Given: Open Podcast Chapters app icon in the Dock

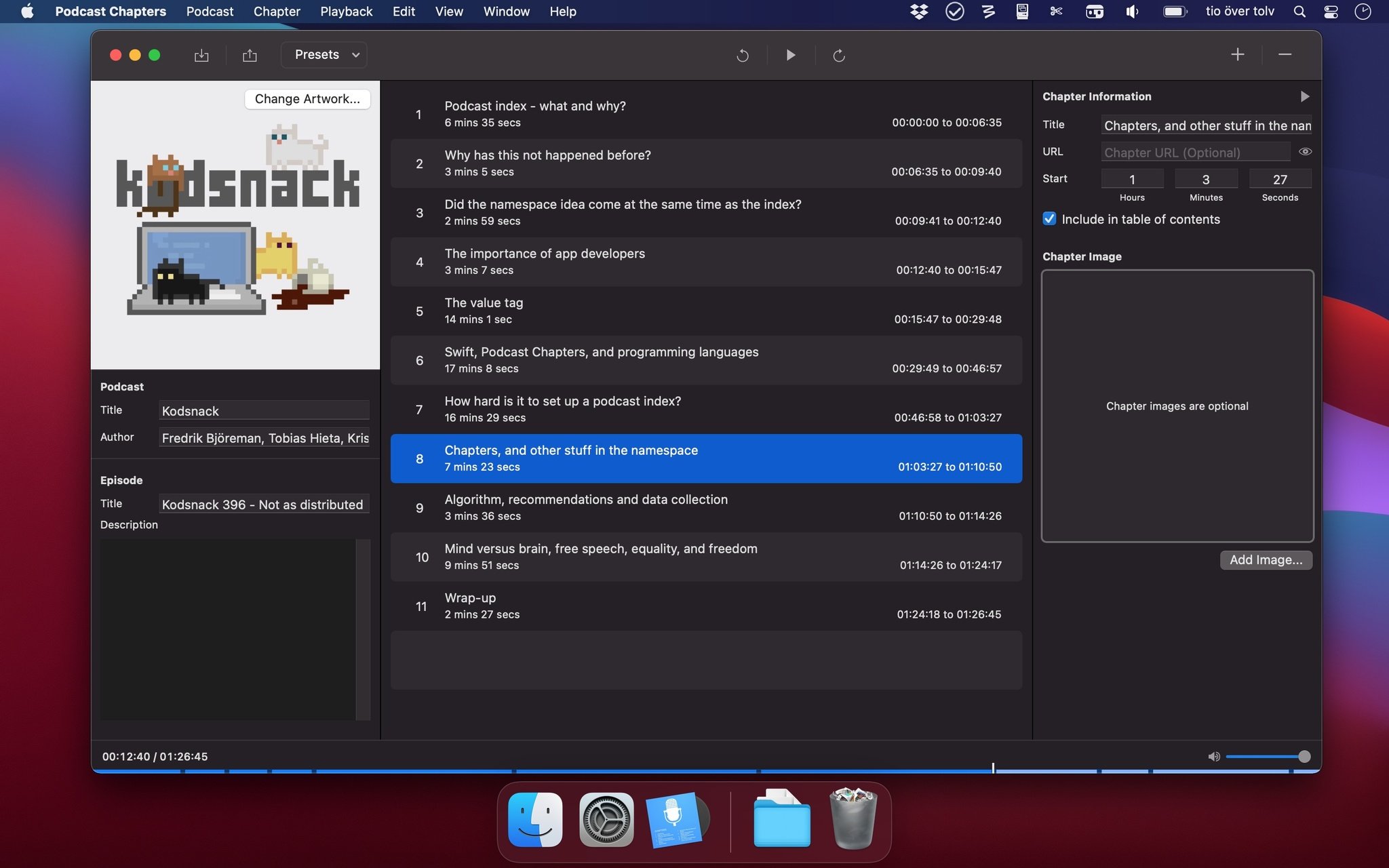Looking at the screenshot, I should click(676, 820).
